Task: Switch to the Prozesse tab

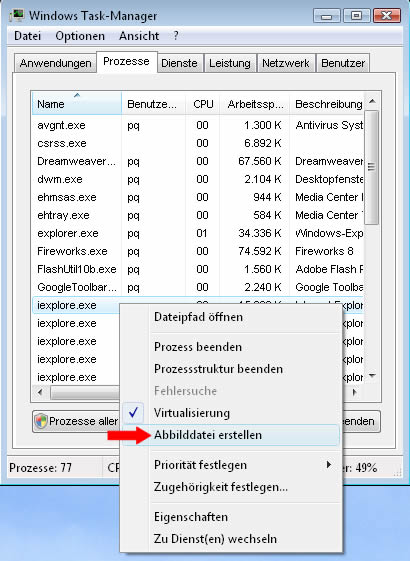Action: coord(126,62)
